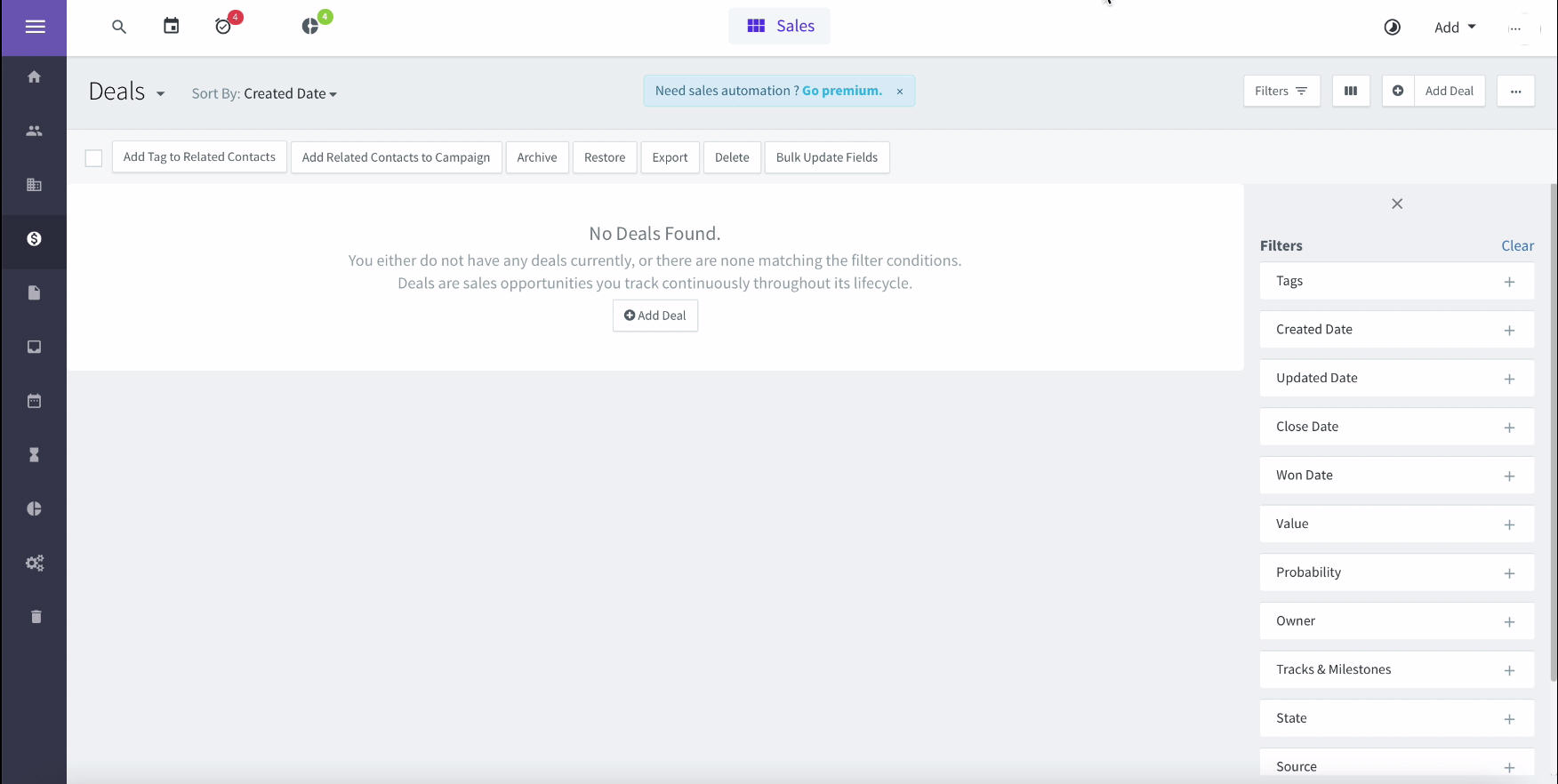The height and width of the screenshot is (784, 1558).
Task: Open Contacts in sidebar
Action: tap(34, 131)
